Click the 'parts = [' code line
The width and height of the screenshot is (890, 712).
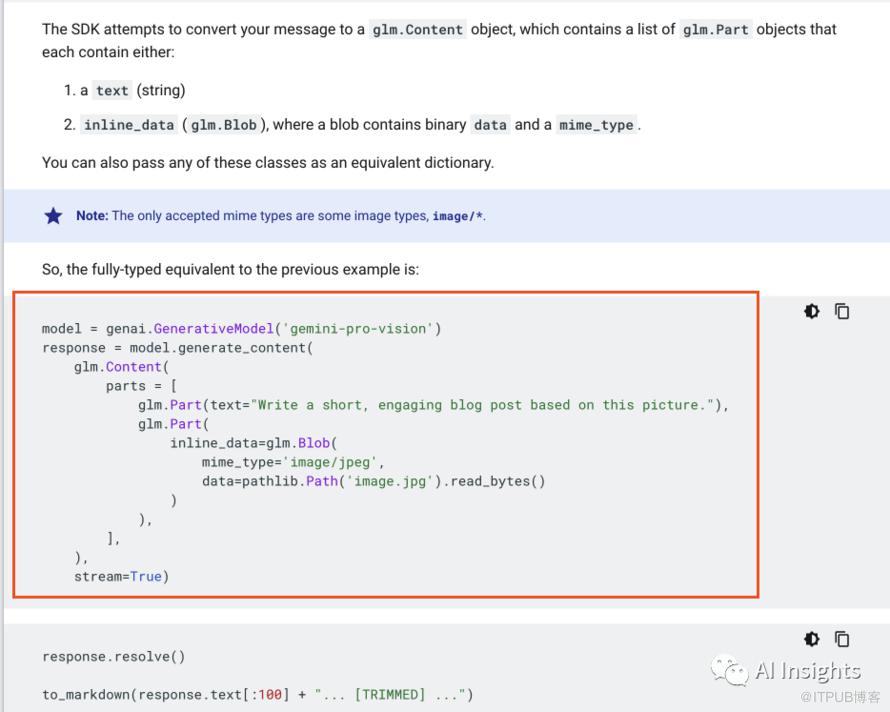(141, 386)
